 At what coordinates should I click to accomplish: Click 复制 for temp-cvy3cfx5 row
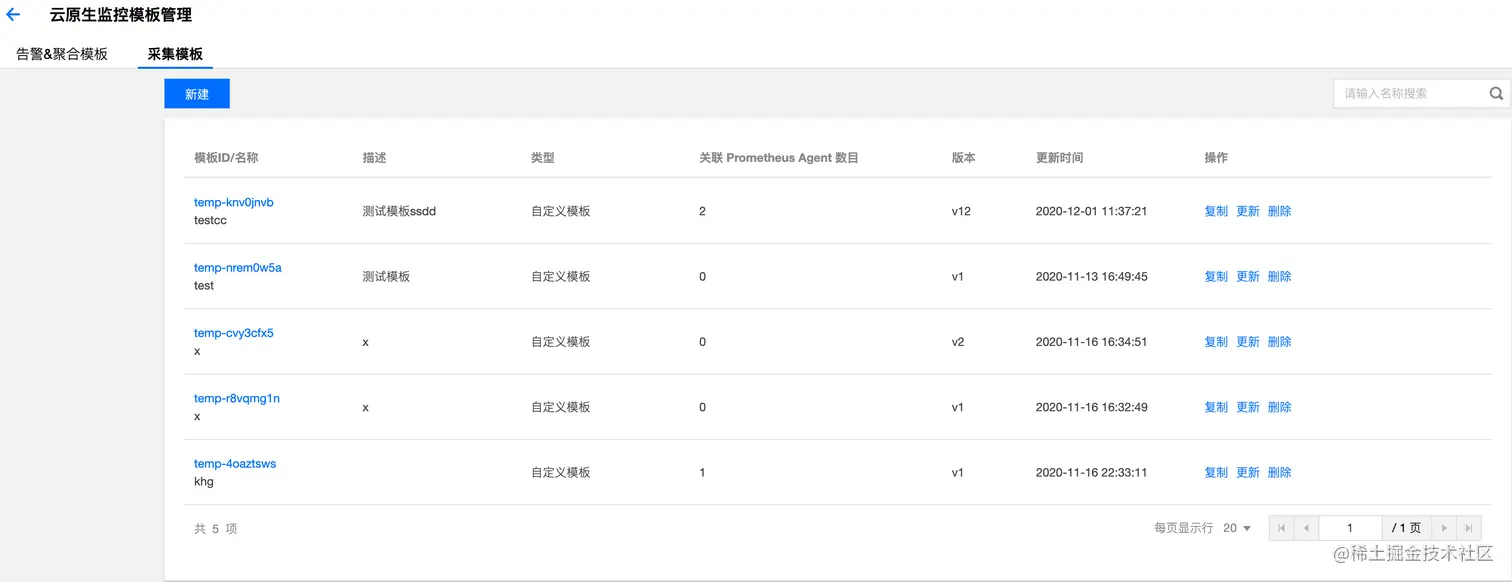[1216, 342]
